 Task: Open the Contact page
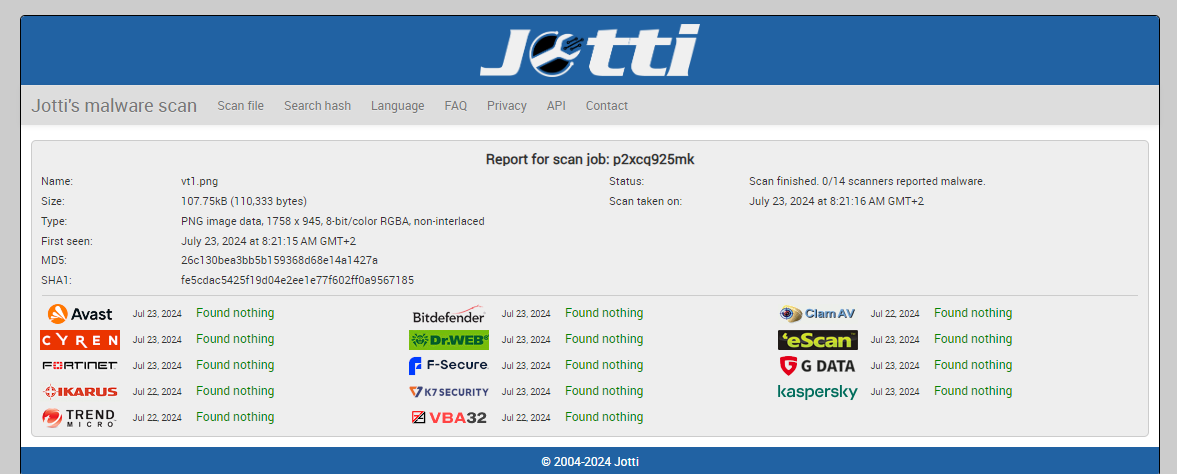[607, 106]
